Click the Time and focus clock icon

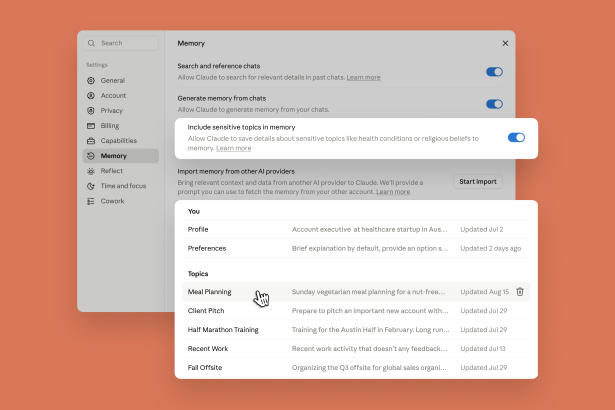(x=91, y=186)
